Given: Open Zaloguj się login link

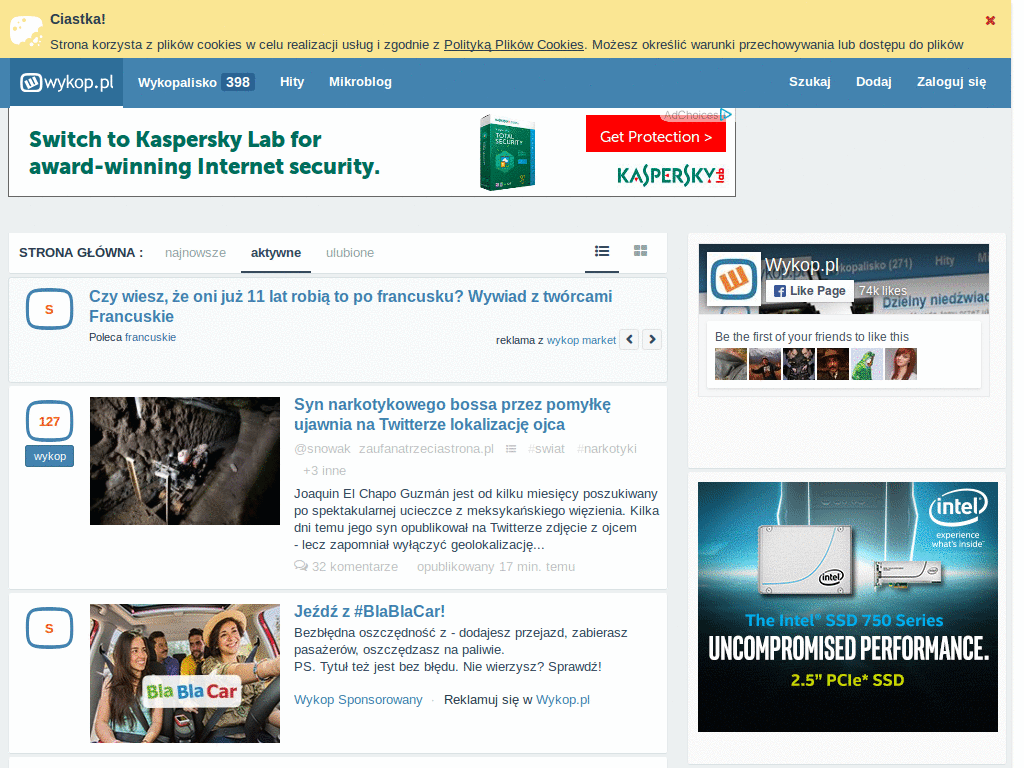Looking at the screenshot, I should [x=951, y=82].
